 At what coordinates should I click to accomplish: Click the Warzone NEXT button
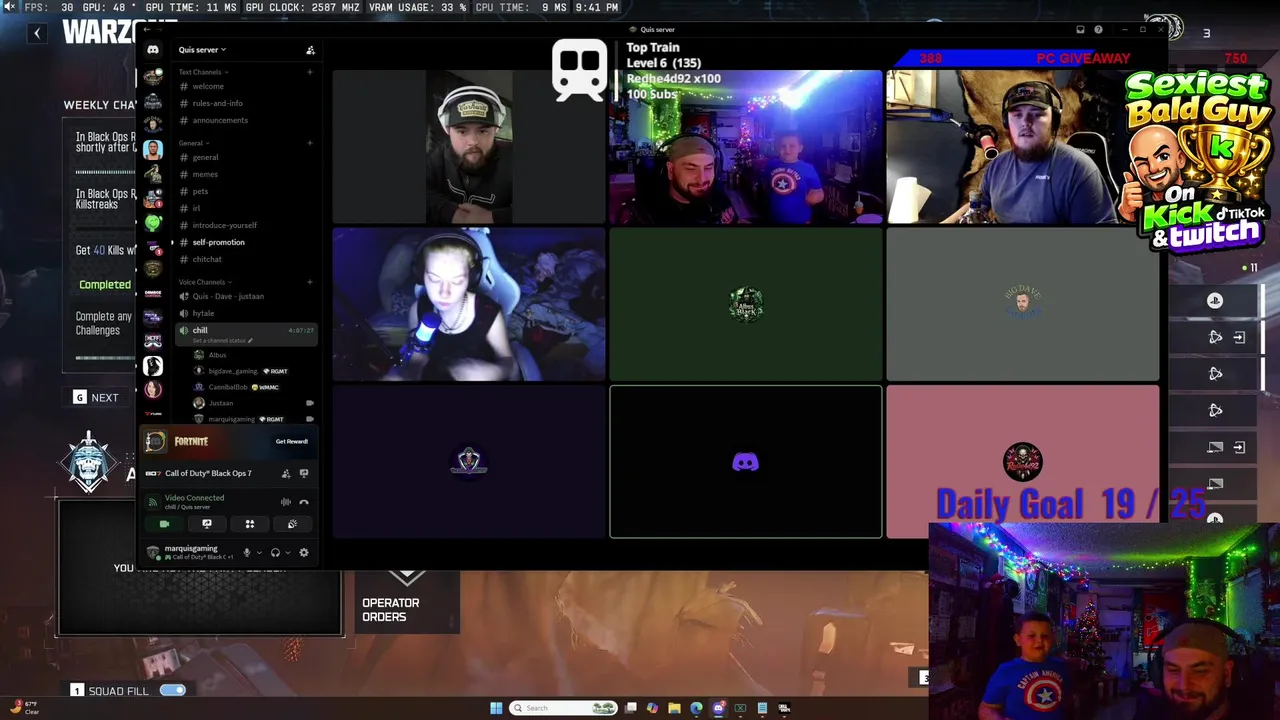(97, 398)
